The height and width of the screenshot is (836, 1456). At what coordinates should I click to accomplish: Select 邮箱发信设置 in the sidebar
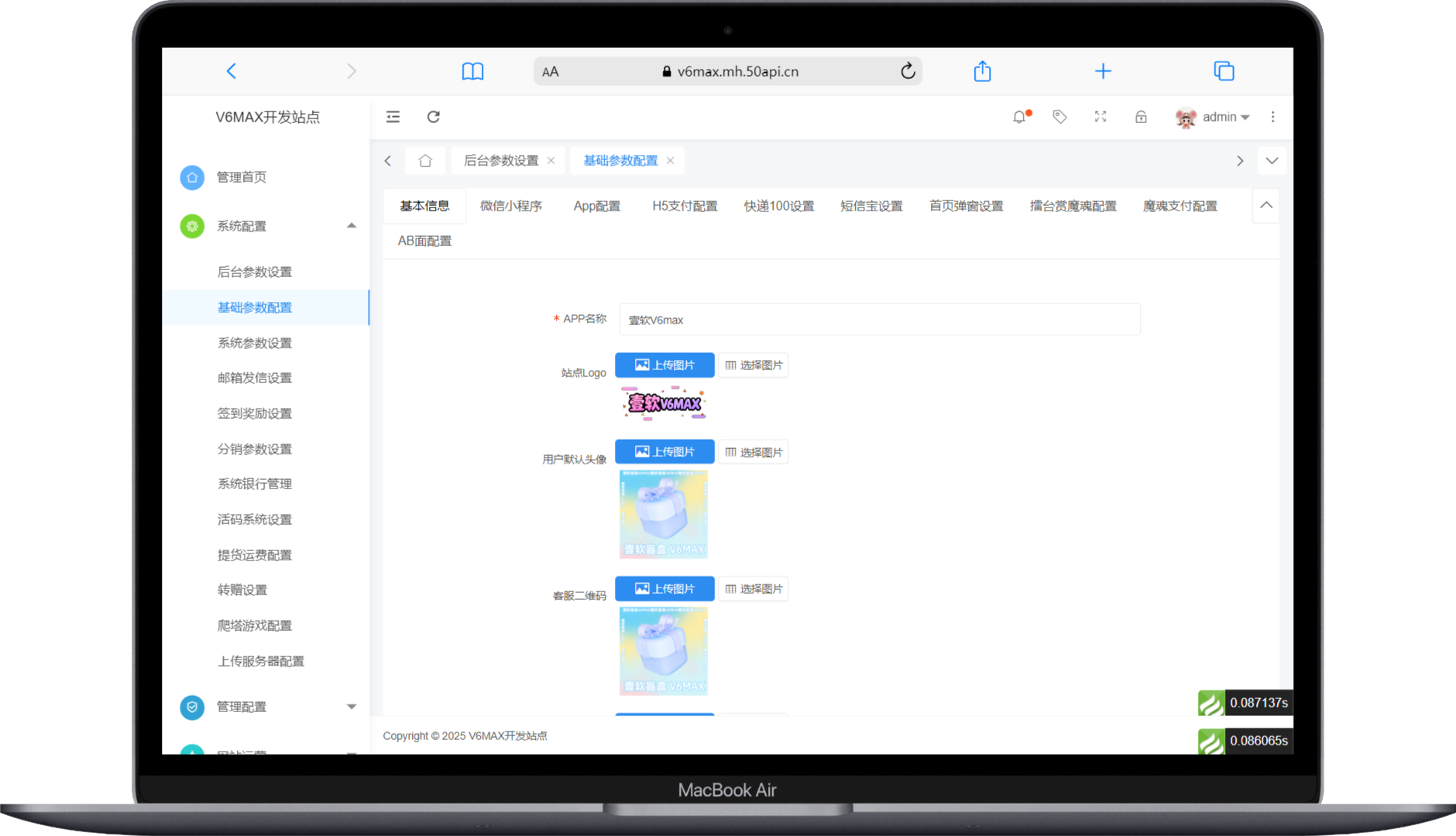coord(253,378)
